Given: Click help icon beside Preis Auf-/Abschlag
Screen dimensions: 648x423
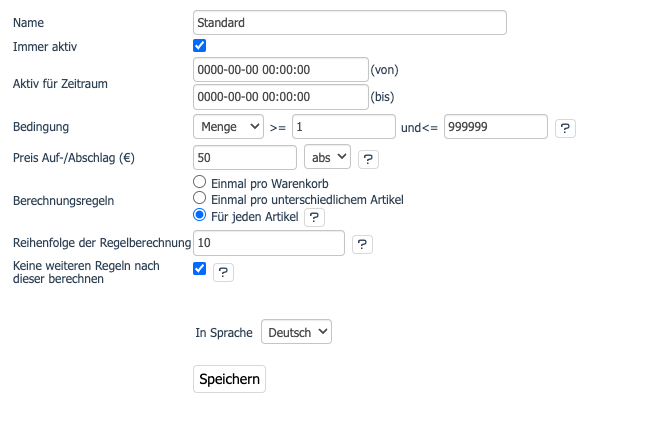Looking at the screenshot, I should (x=367, y=159).
